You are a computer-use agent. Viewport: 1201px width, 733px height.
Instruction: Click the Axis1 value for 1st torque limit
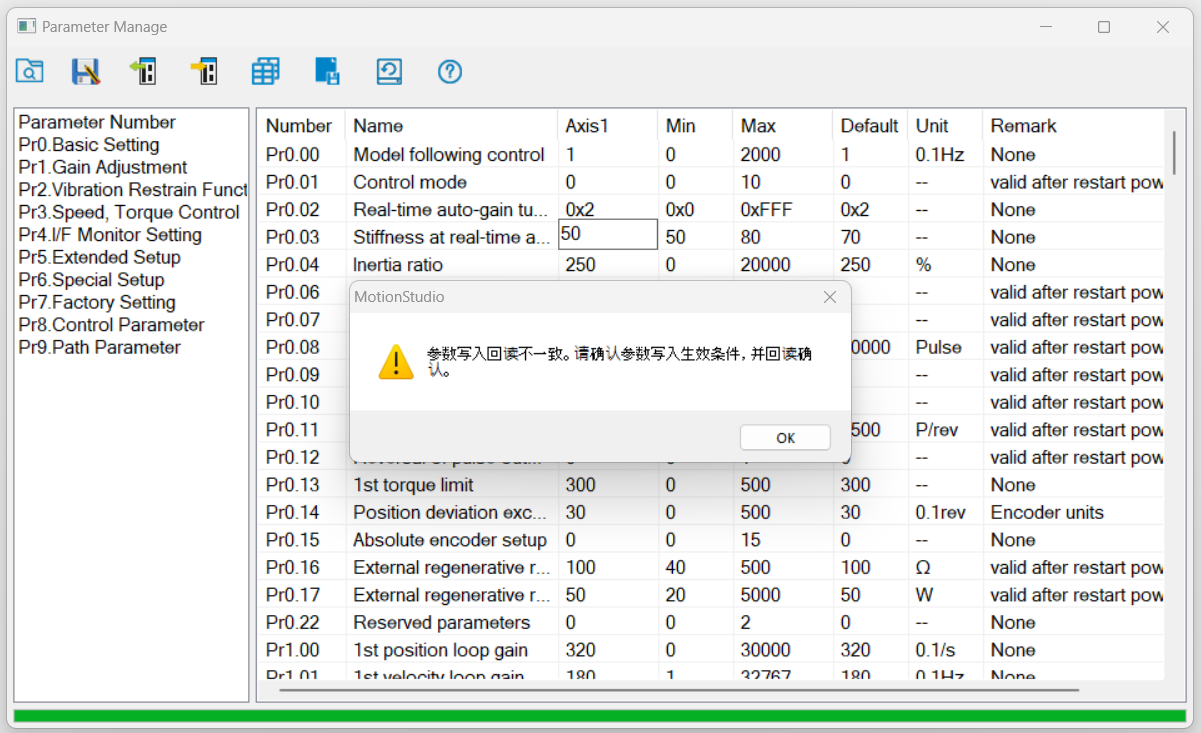[581, 485]
